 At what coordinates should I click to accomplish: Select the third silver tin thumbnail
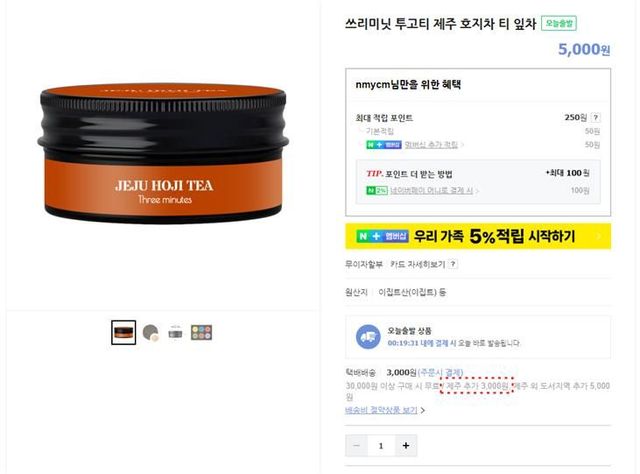coord(176,333)
